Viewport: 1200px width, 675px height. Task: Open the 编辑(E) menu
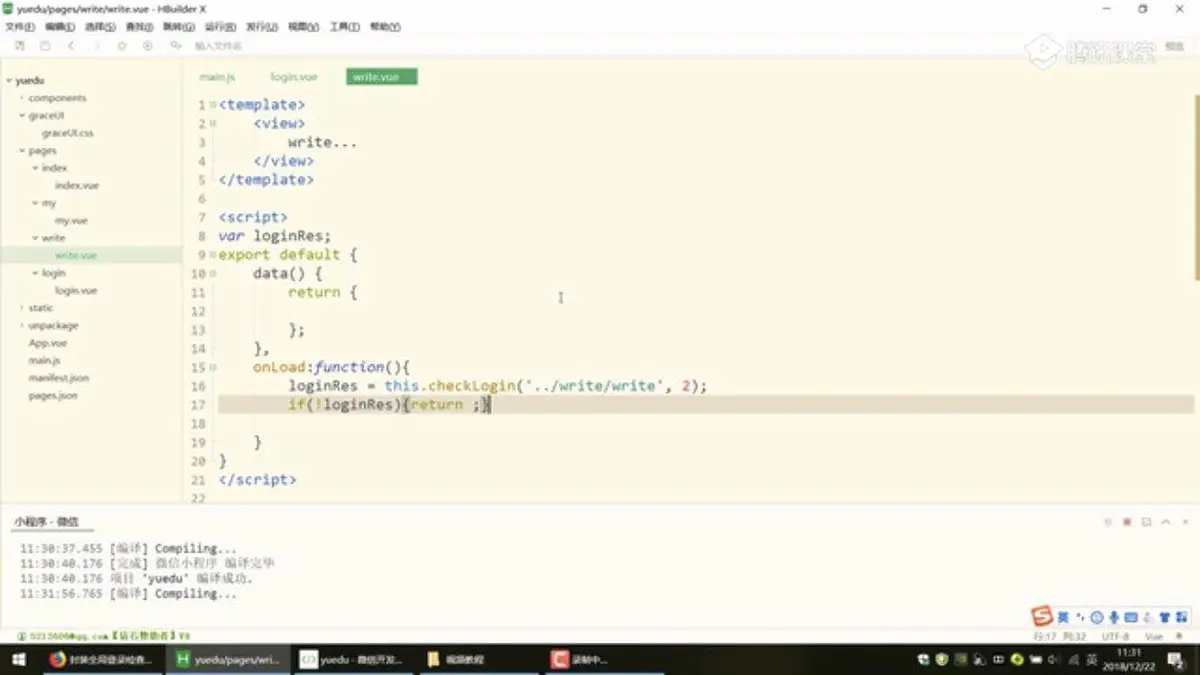tap(60, 27)
